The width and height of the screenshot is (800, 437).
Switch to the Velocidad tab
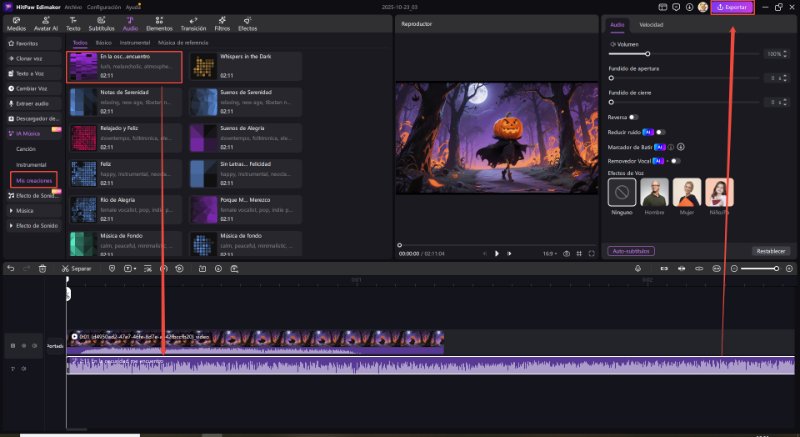[x=651, y=24]
